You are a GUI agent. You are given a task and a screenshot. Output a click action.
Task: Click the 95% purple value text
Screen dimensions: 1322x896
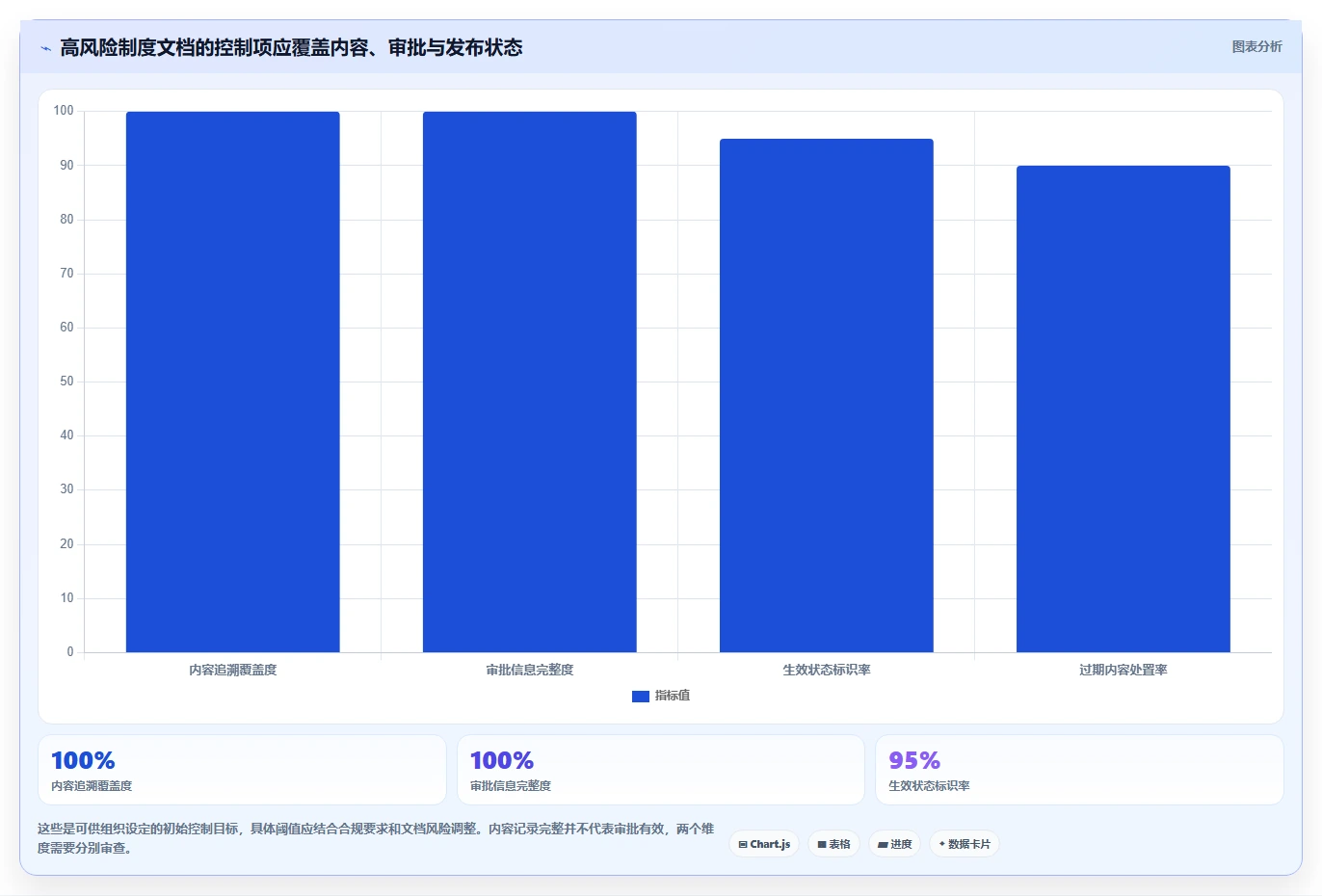pyautogui.click(x=914, y=760)
